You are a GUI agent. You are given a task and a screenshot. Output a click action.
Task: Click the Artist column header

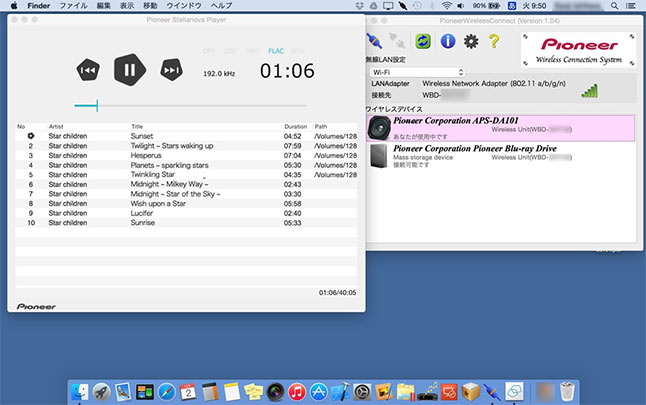(x=56, y=126)
